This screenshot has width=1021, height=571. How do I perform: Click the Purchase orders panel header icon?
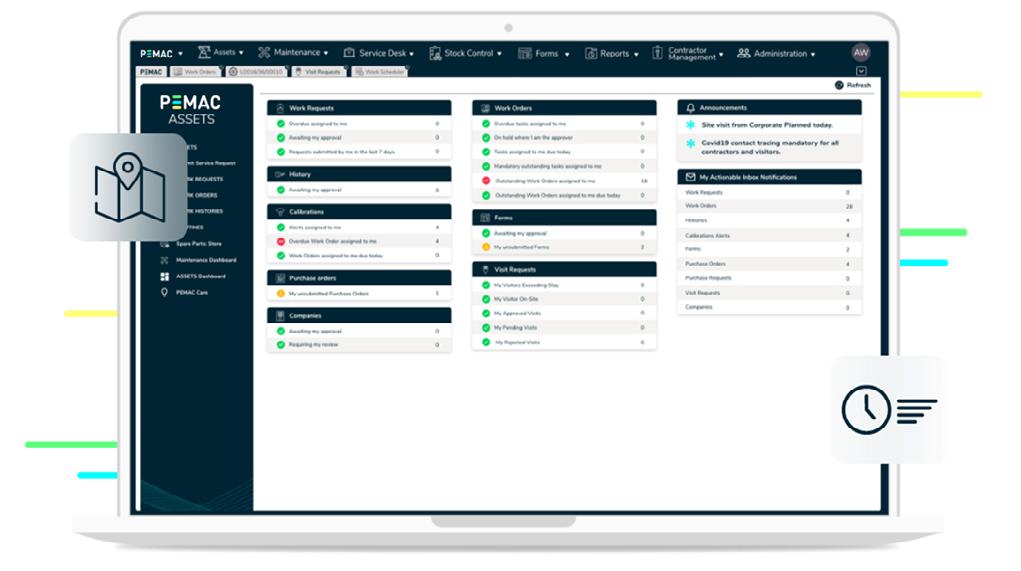280,278
